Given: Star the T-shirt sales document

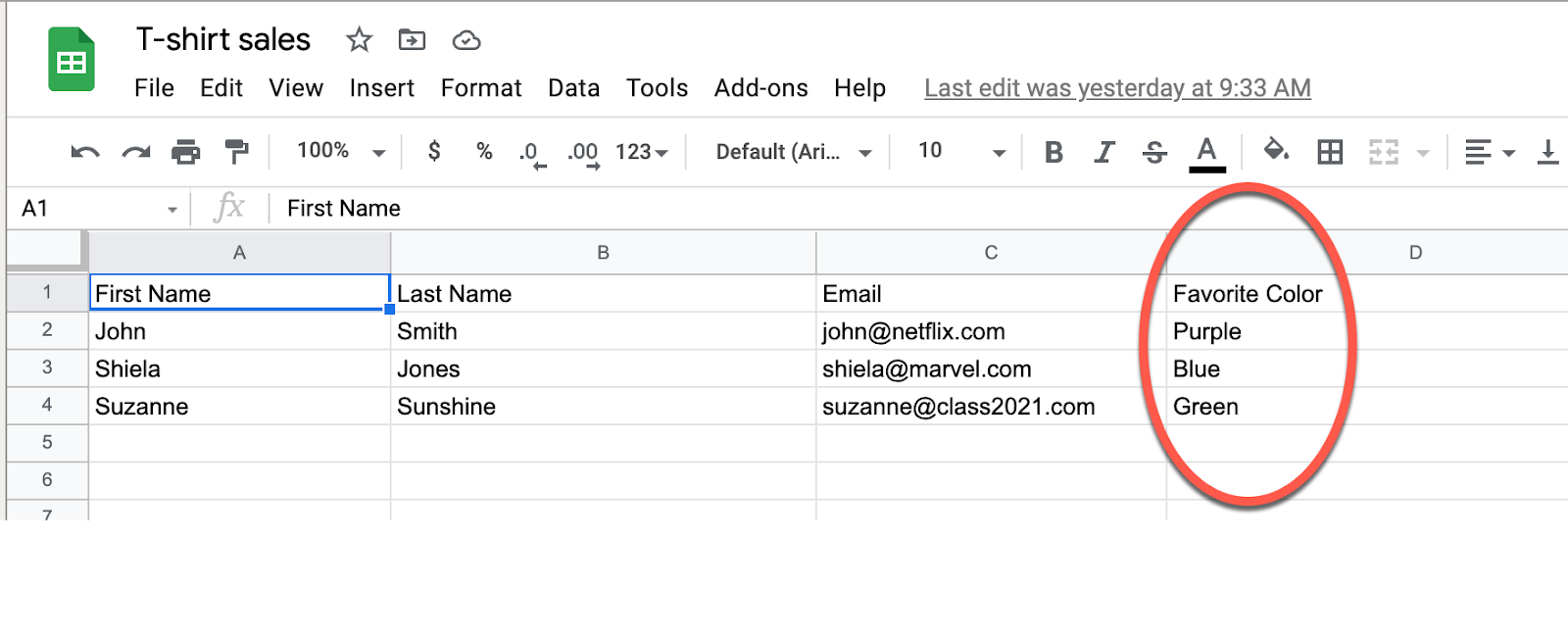Looking at the screenshot, I should click(x=359, y=40).
